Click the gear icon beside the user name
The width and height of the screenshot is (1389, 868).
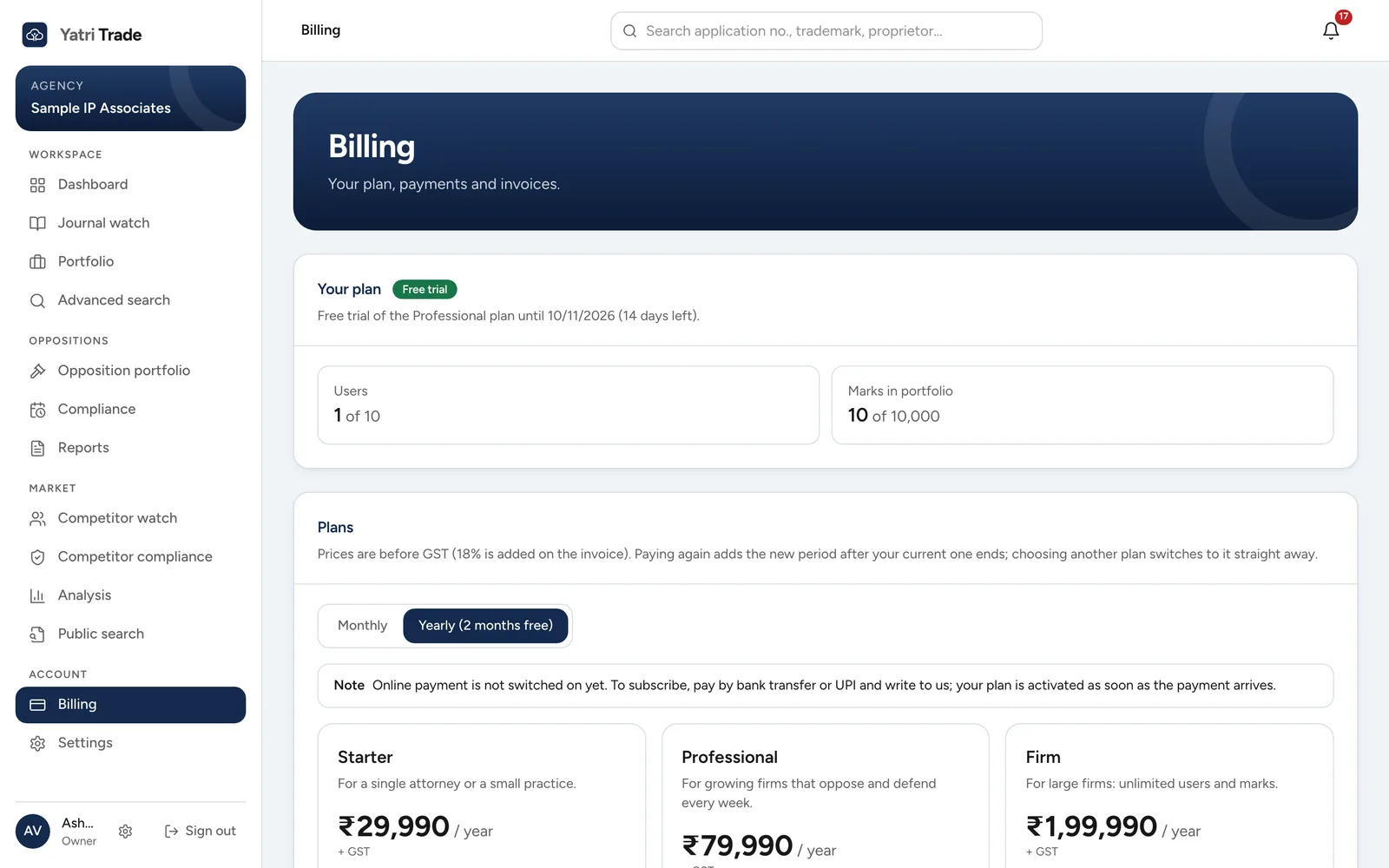coord(125,832)
